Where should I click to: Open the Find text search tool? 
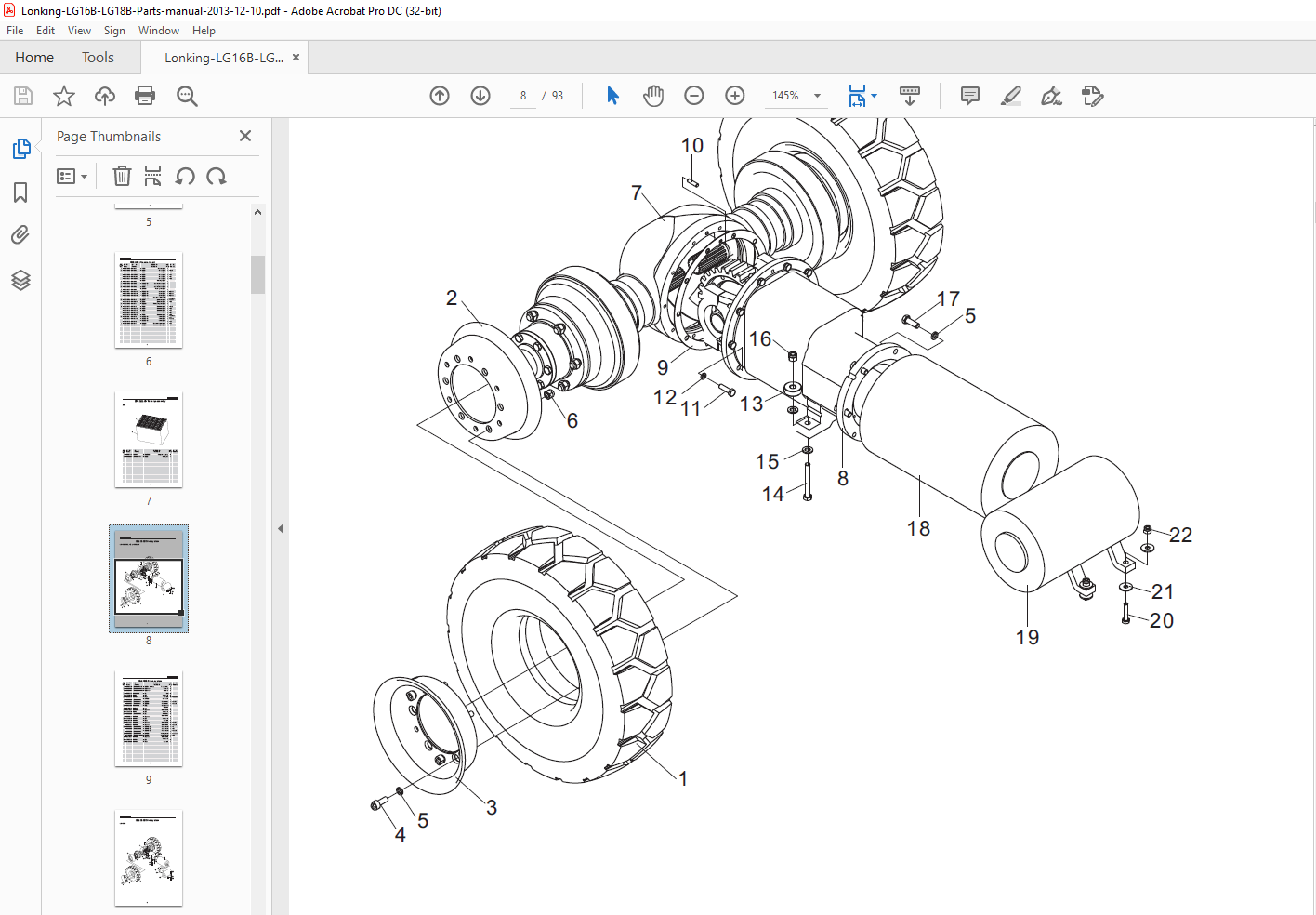(187, 96)
